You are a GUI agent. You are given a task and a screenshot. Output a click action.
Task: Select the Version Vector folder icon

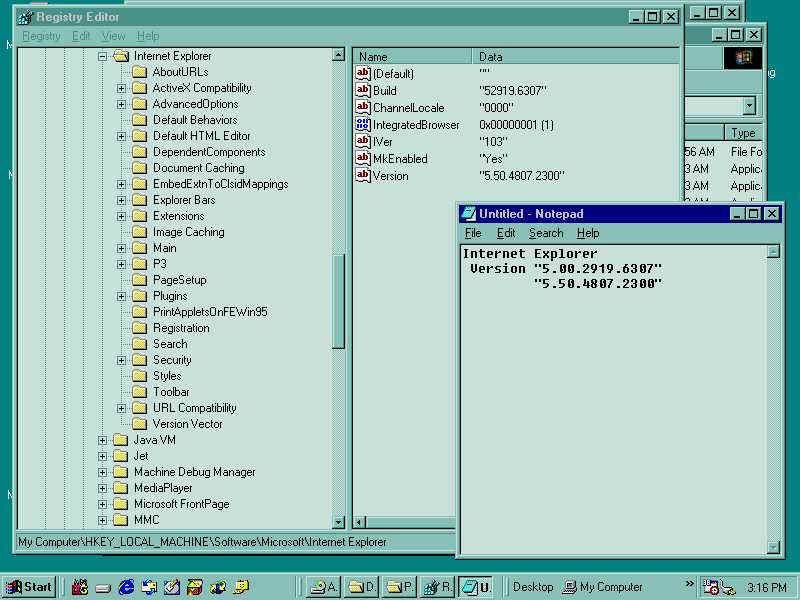click(139, 424)
